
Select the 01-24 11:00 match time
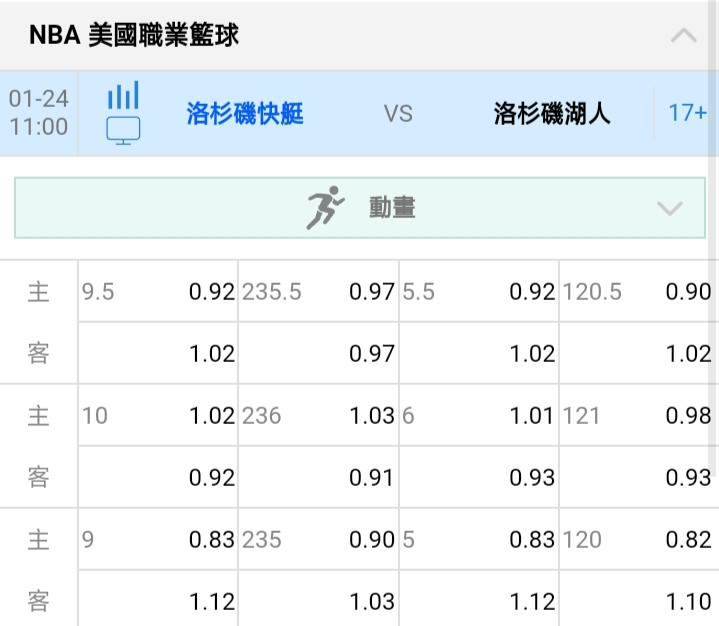[x=39, y=113]
